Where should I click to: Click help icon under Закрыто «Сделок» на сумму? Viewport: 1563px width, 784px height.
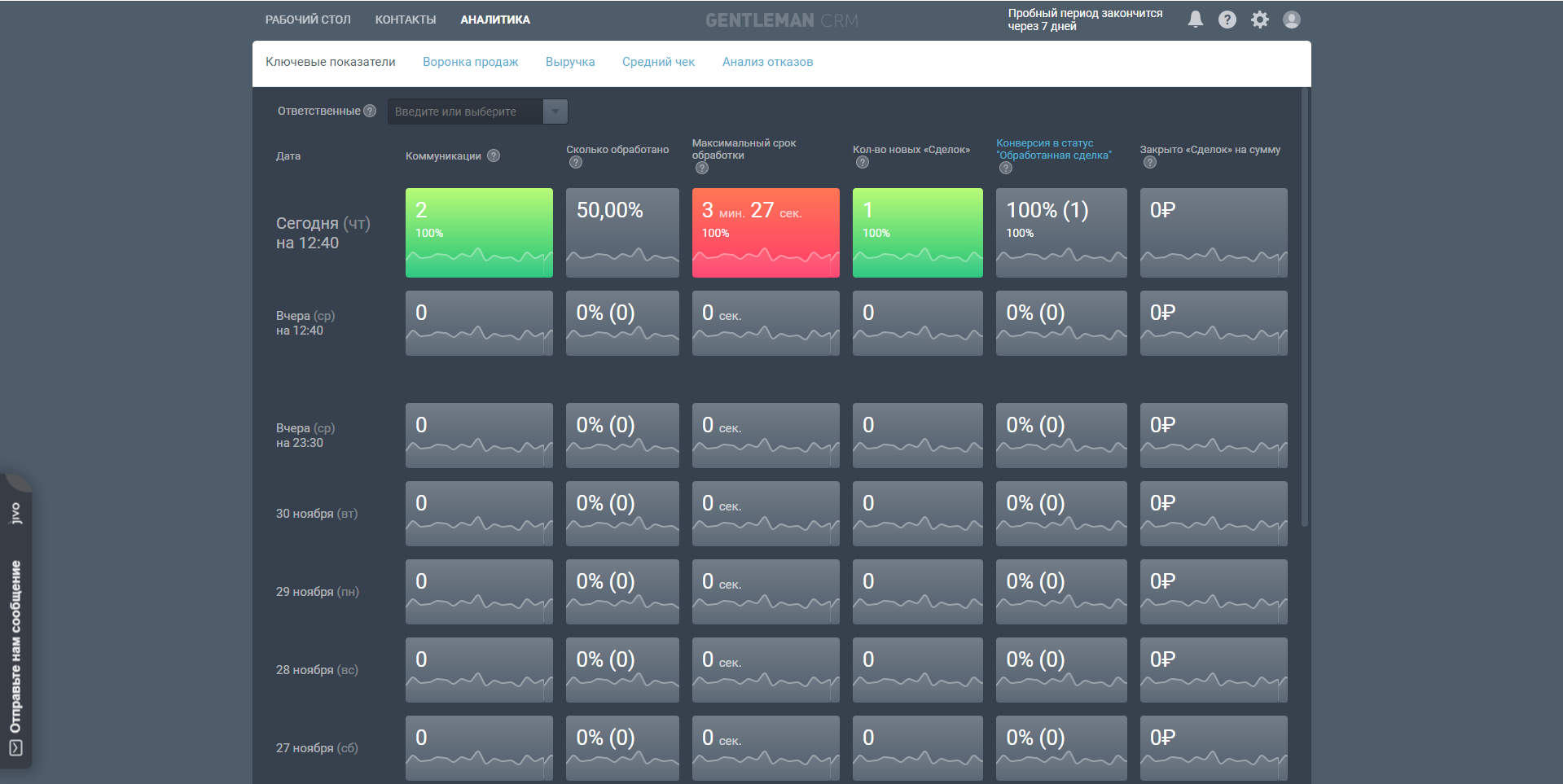coord(1150,162)
